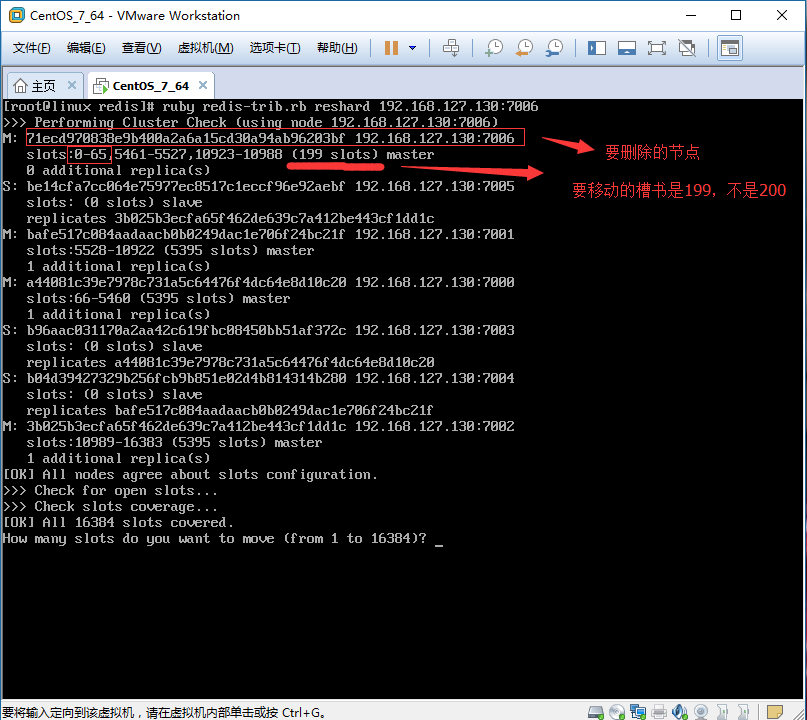Click the full screen mode icon
Image resolution: width=807 pixels, height=720 pixels.
(656, 48)
